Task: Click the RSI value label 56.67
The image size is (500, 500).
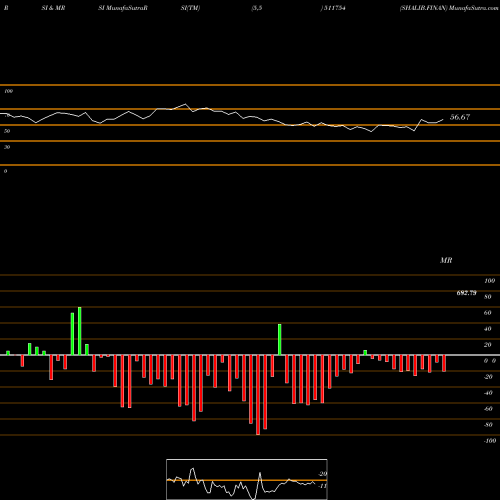Action: point(460,117)
